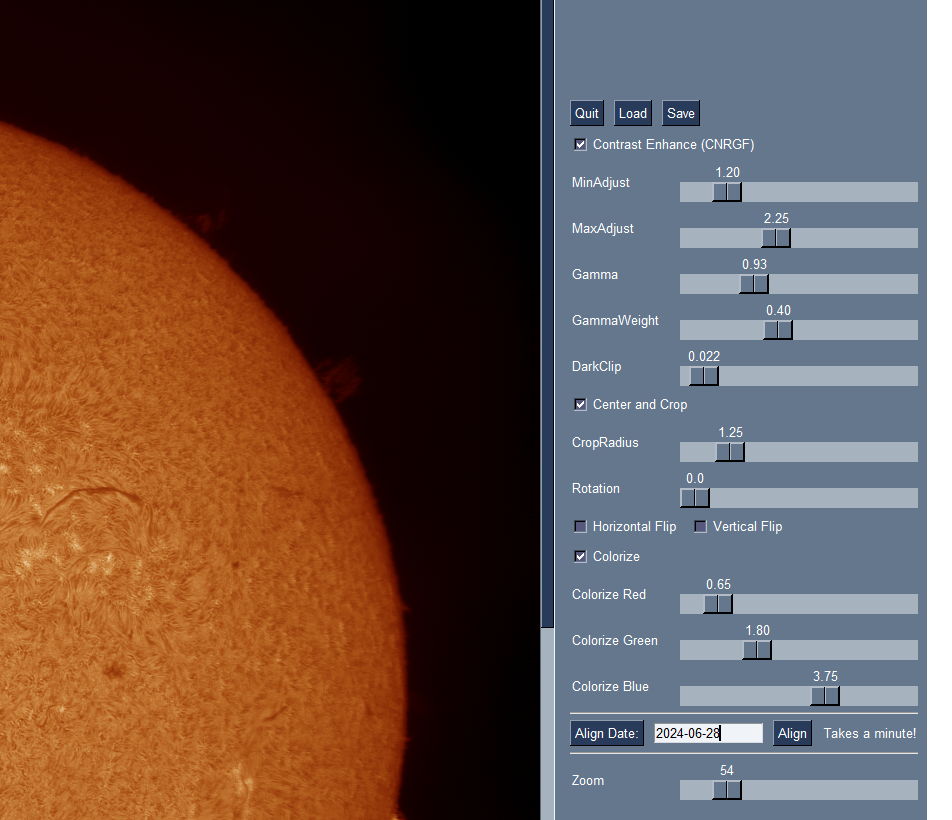Screen dimensions: 952x820
Task: Click the Load button
Action: tap(633, 114)
